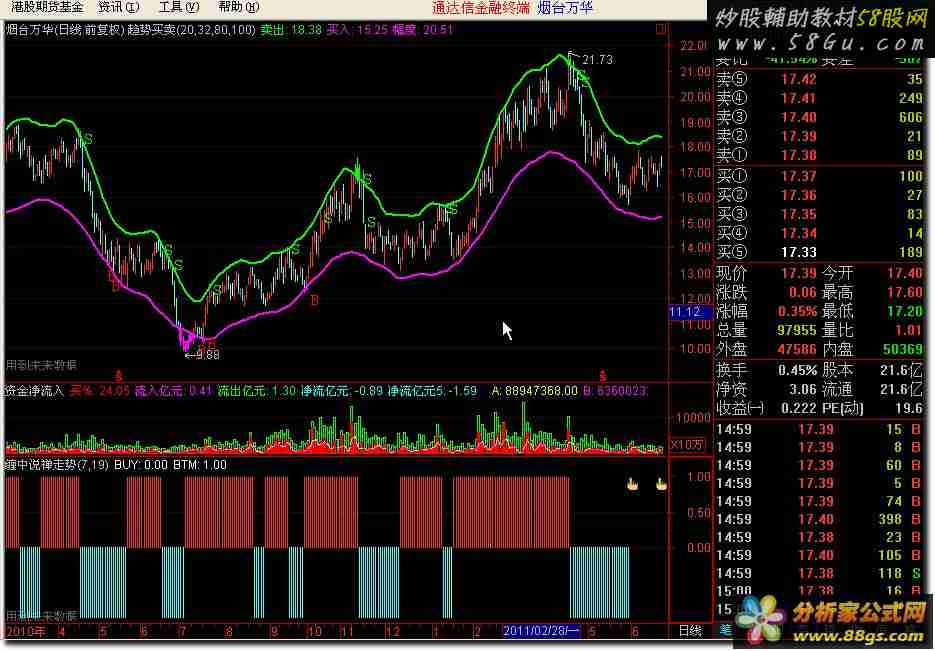Click the 11.12 price tag on the axis

(688, 312)
